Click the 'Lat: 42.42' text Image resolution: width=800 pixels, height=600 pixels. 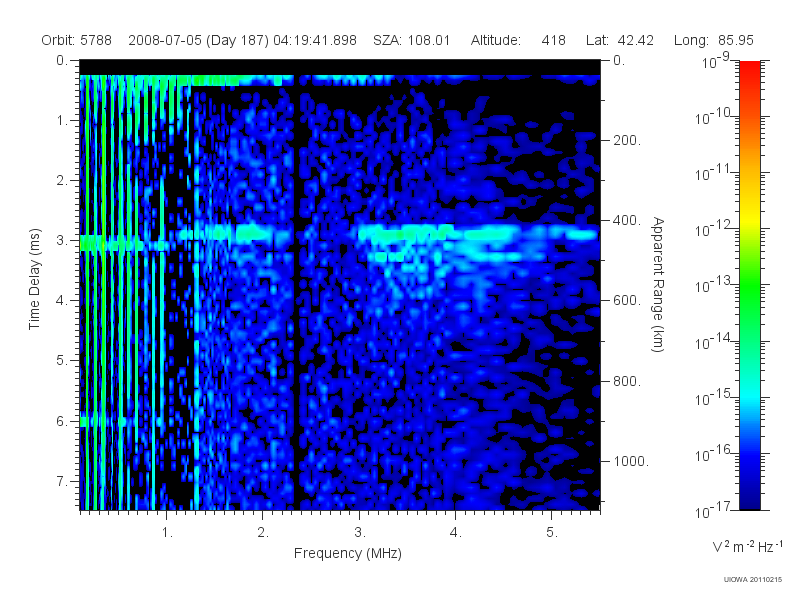point(620,40)
